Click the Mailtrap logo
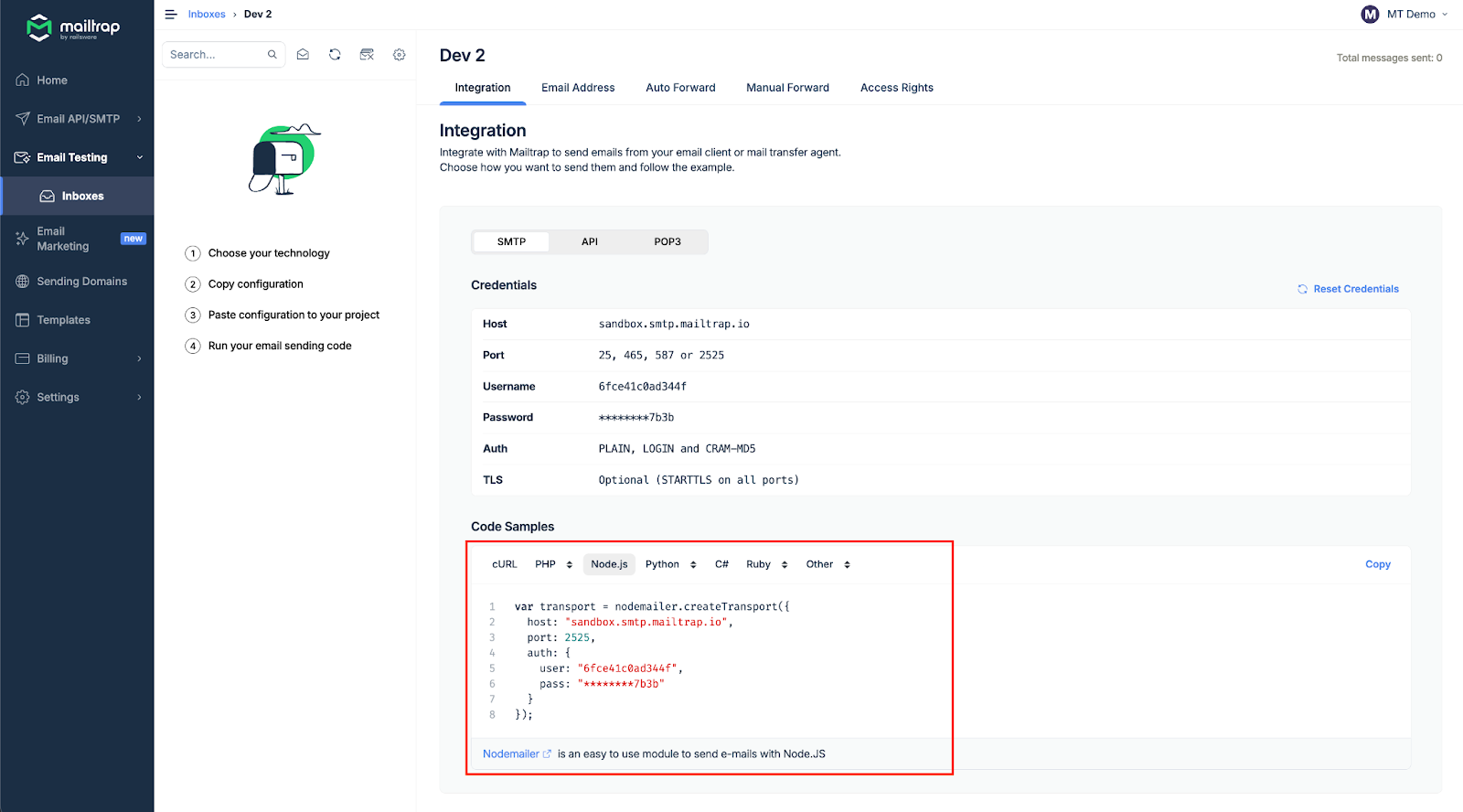The image size is (1463, 812). (x=74, y=27)
